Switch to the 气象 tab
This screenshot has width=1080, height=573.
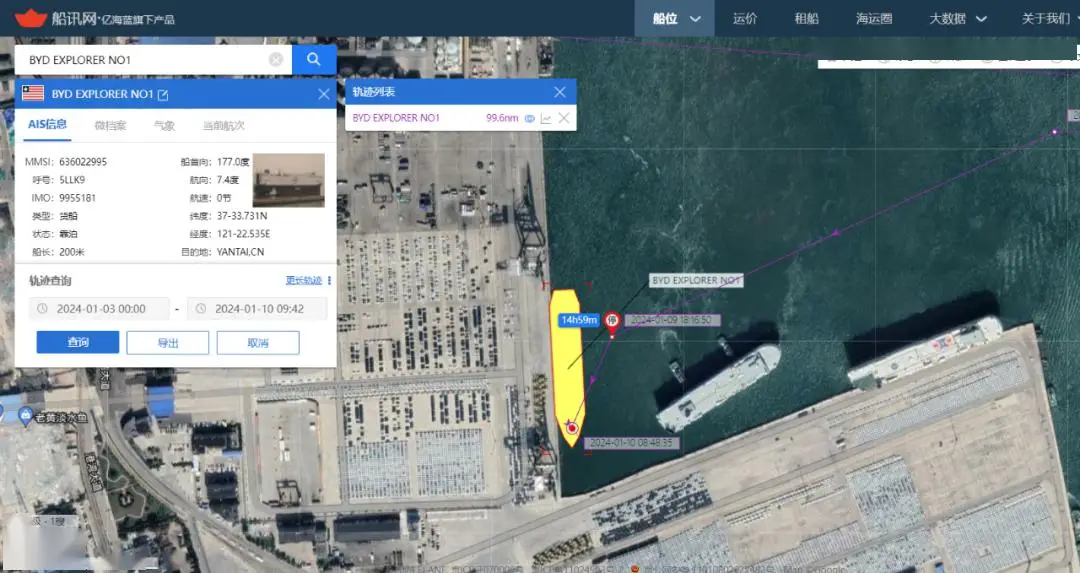pos(164,125)
